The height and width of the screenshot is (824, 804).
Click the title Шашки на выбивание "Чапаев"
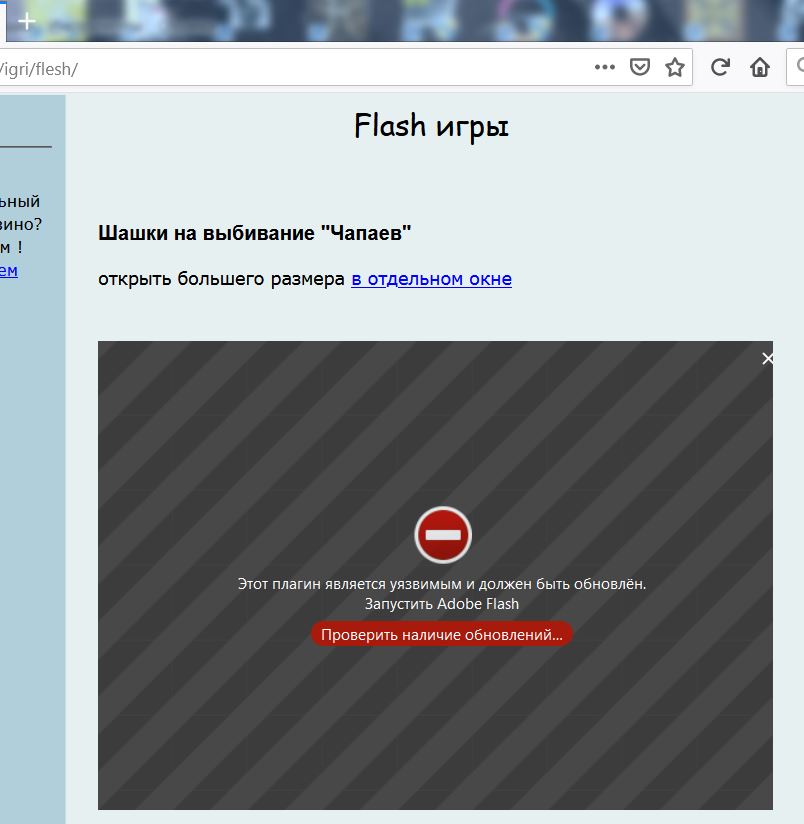(255, 233)
